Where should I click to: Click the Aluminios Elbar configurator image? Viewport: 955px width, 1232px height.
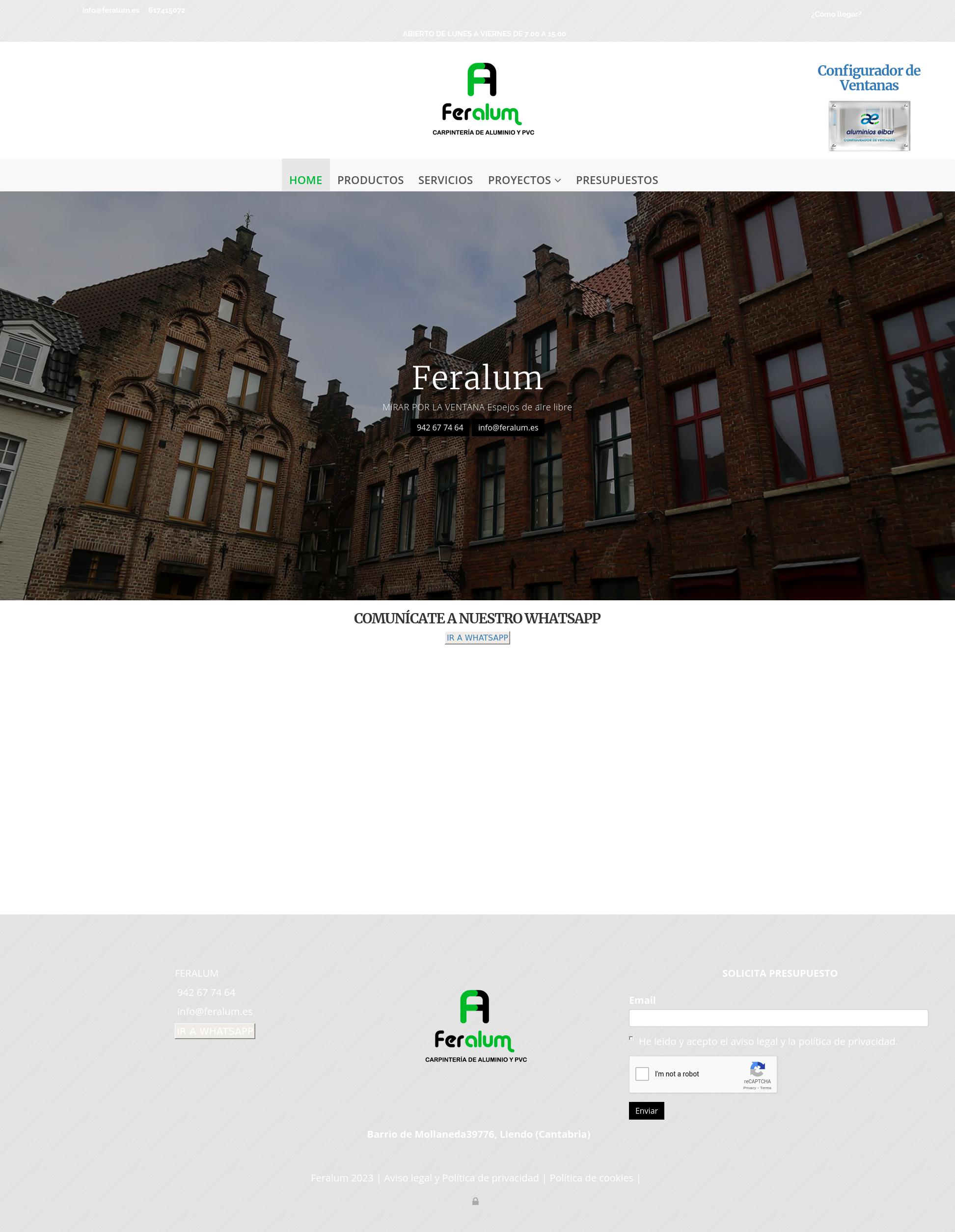coord(869,126)
